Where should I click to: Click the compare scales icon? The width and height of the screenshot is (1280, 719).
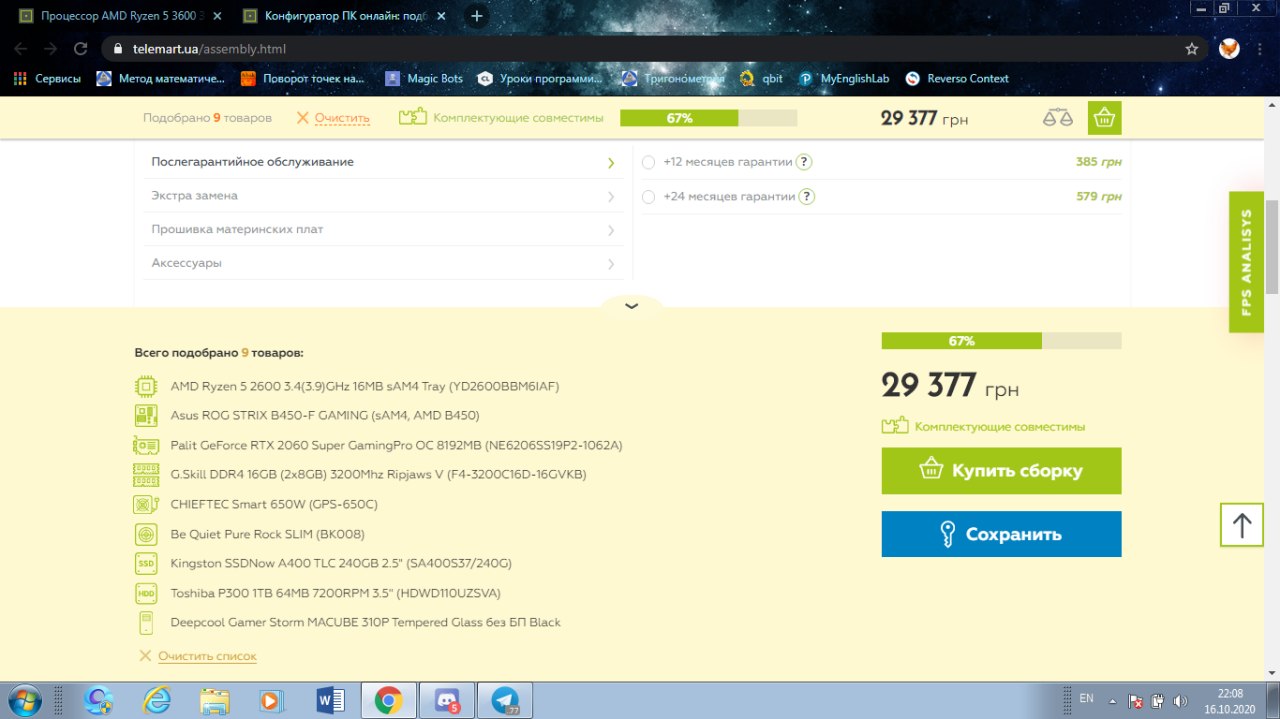(1057, 118)
